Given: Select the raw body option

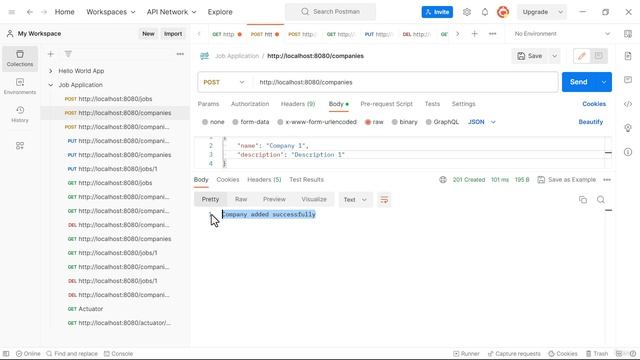Looking at the screenshot, I should coord(374,122).
